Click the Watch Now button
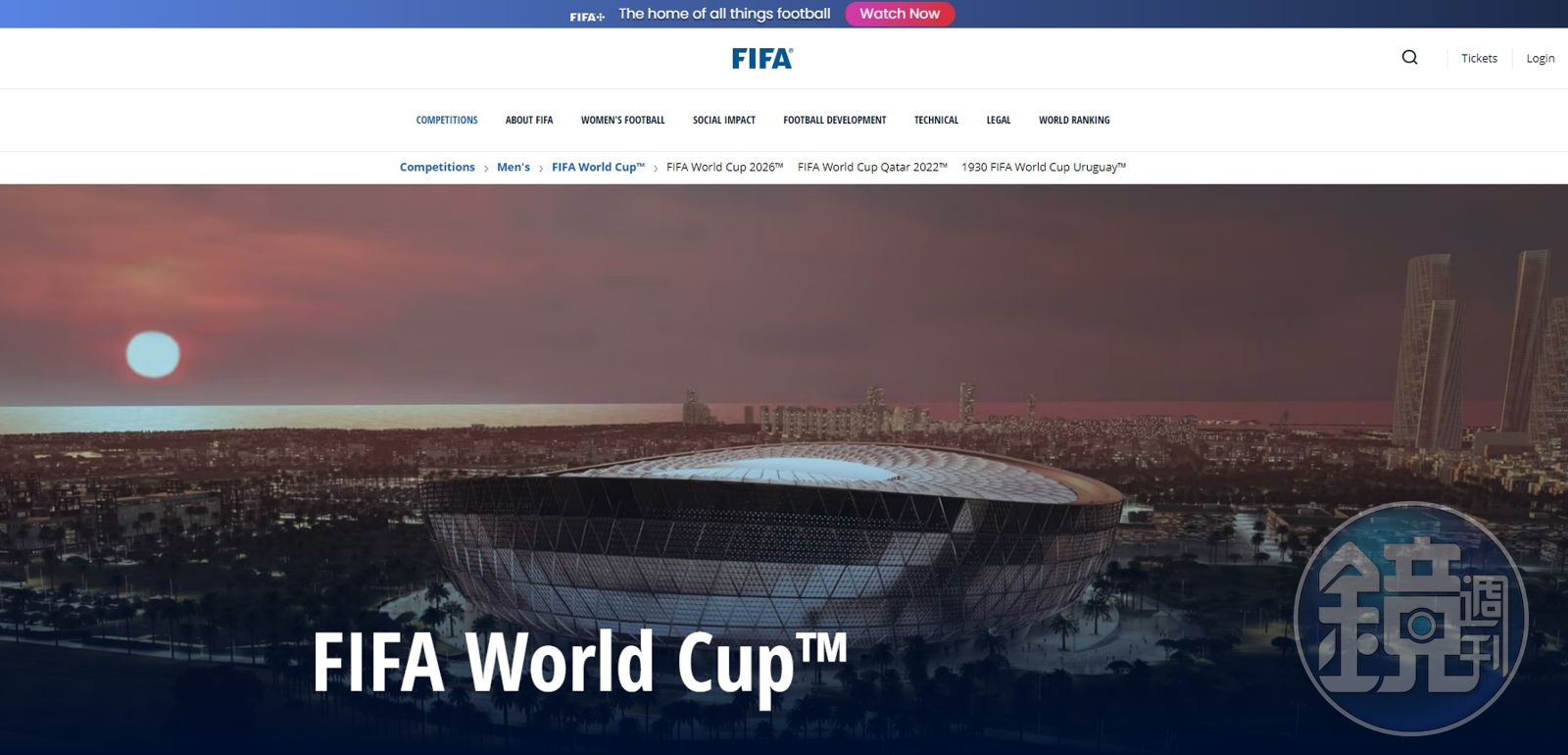This screenshot has width=1568, height=755. pyautogui.click(x=900, y=14)
